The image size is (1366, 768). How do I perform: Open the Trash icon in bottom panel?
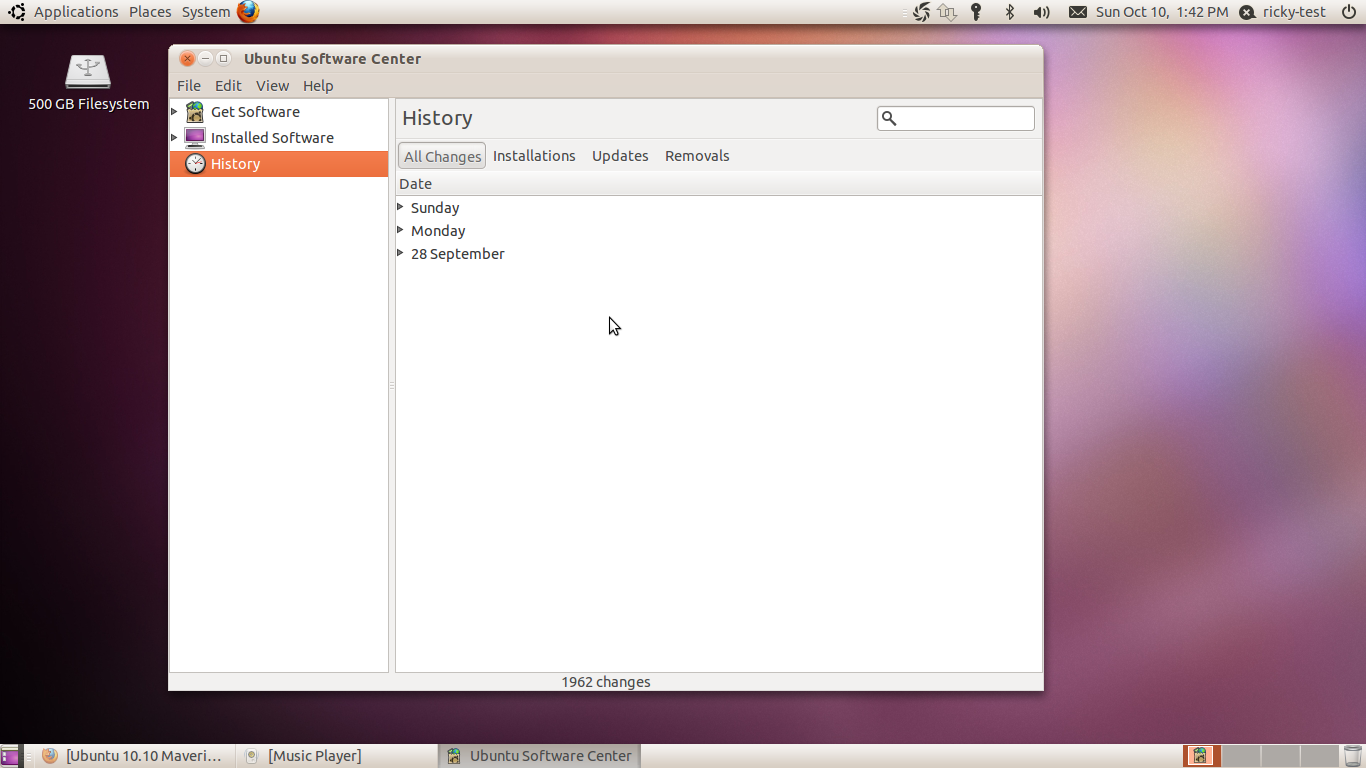point(1352,756)
